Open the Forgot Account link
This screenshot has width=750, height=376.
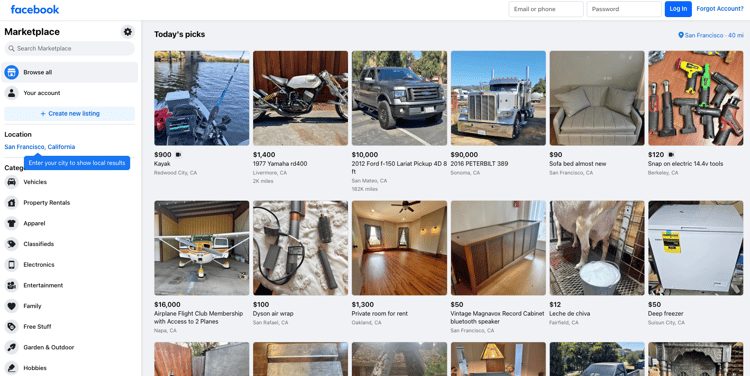(720, 9)
